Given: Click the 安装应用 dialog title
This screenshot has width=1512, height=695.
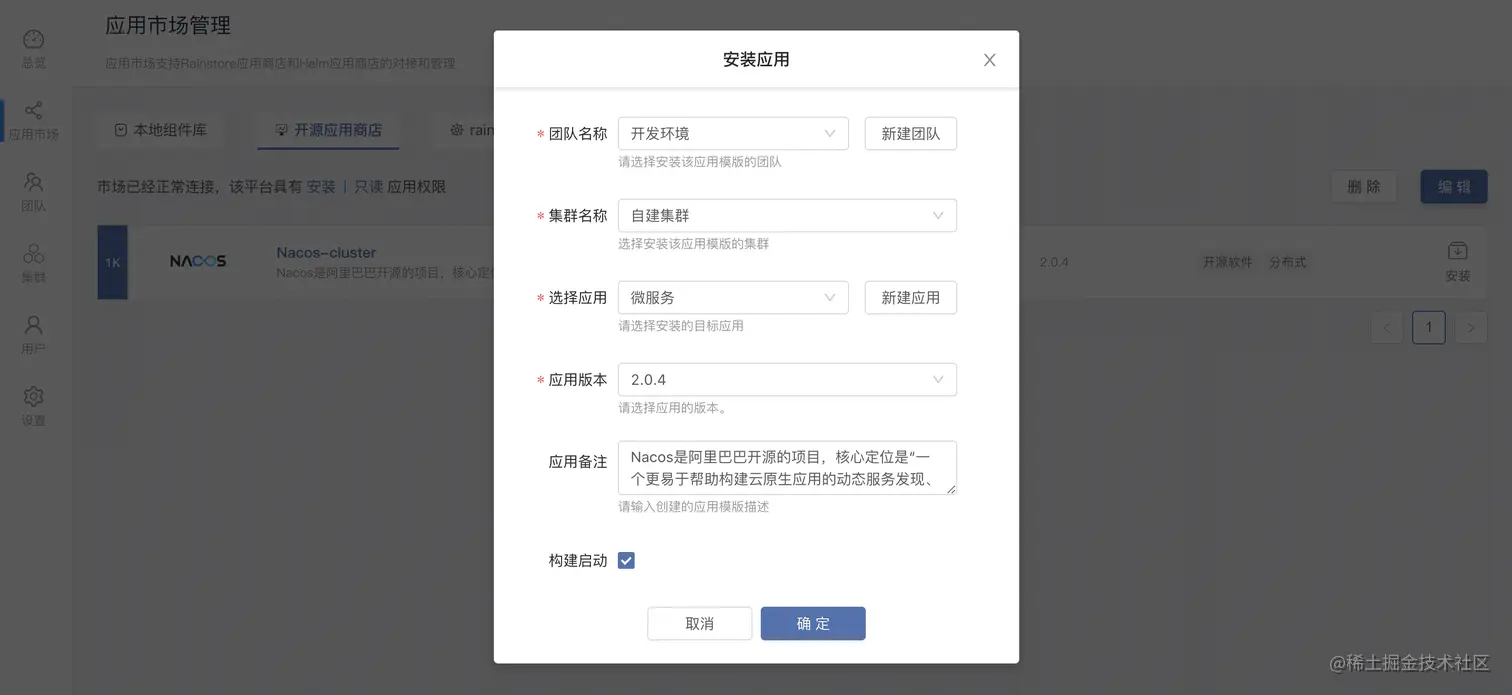Looking at the screenshot, I should (756, 60).
